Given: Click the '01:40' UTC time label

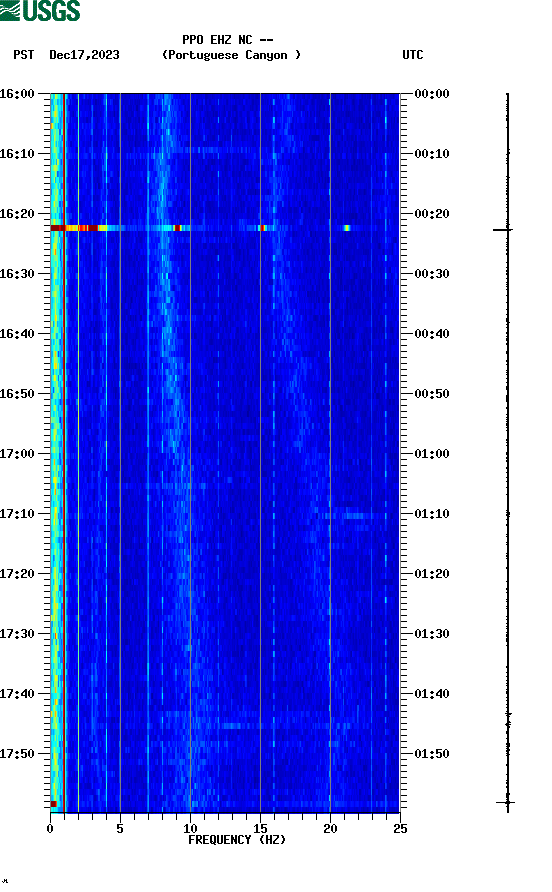Looking at the screenshot, I should pos(432,694).
